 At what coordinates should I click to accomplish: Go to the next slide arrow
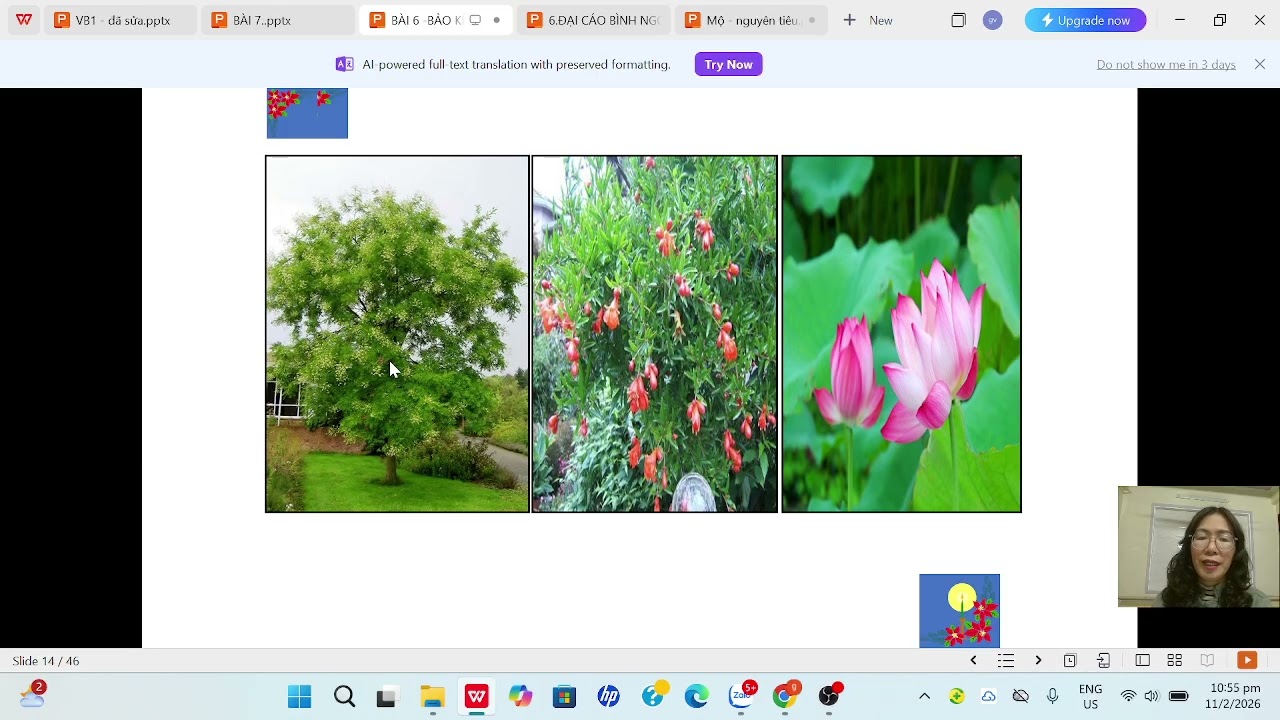pyautogui.click(x=1038, y=660)
